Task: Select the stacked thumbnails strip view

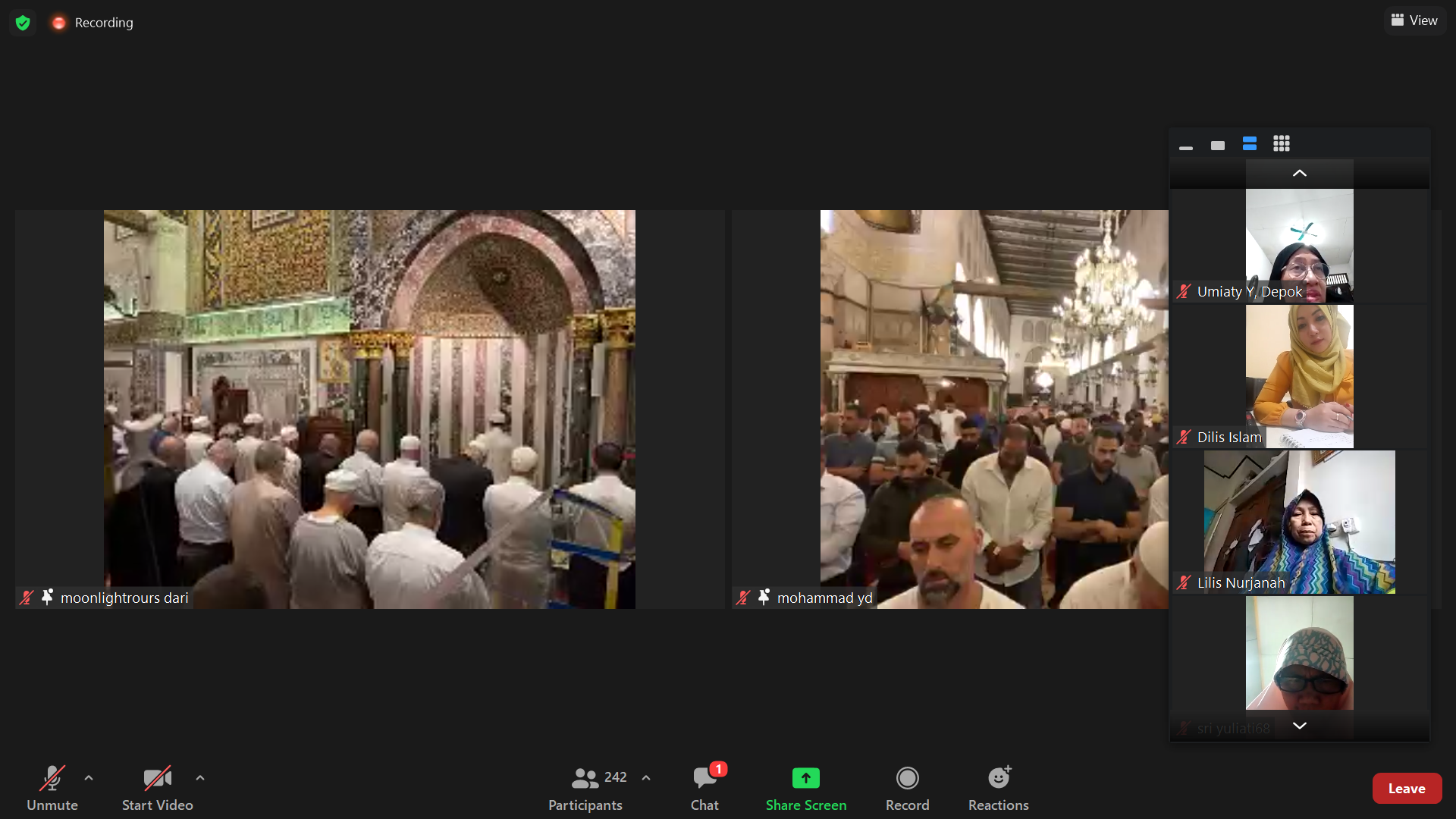Action: 1250,144
